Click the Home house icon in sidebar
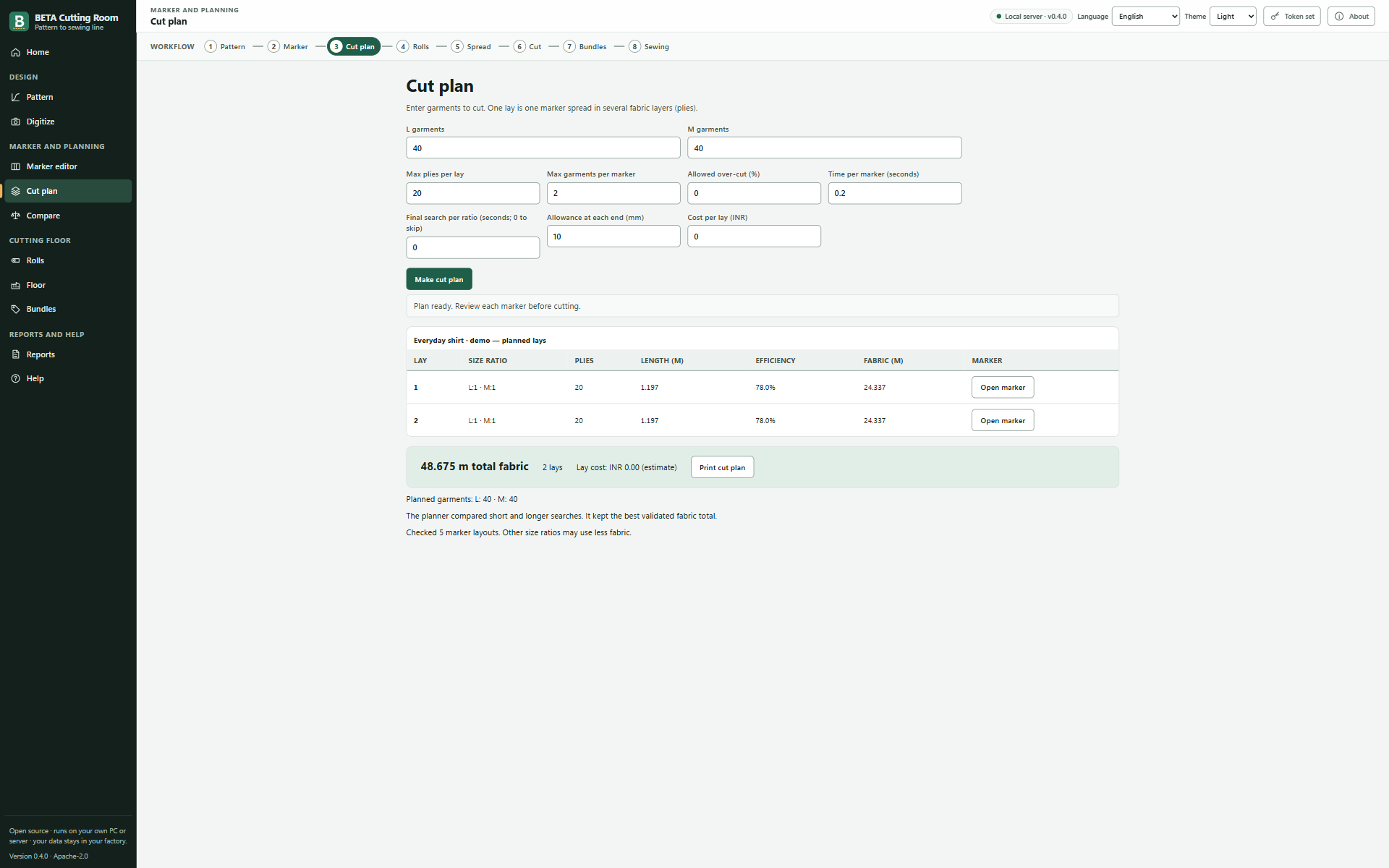 point(15,52)
